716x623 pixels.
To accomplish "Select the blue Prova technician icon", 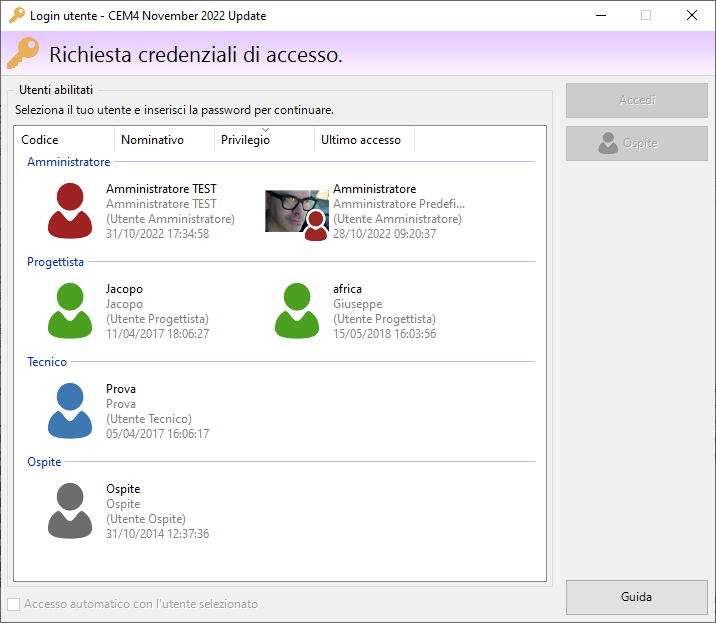I will [x=70, y=411].
